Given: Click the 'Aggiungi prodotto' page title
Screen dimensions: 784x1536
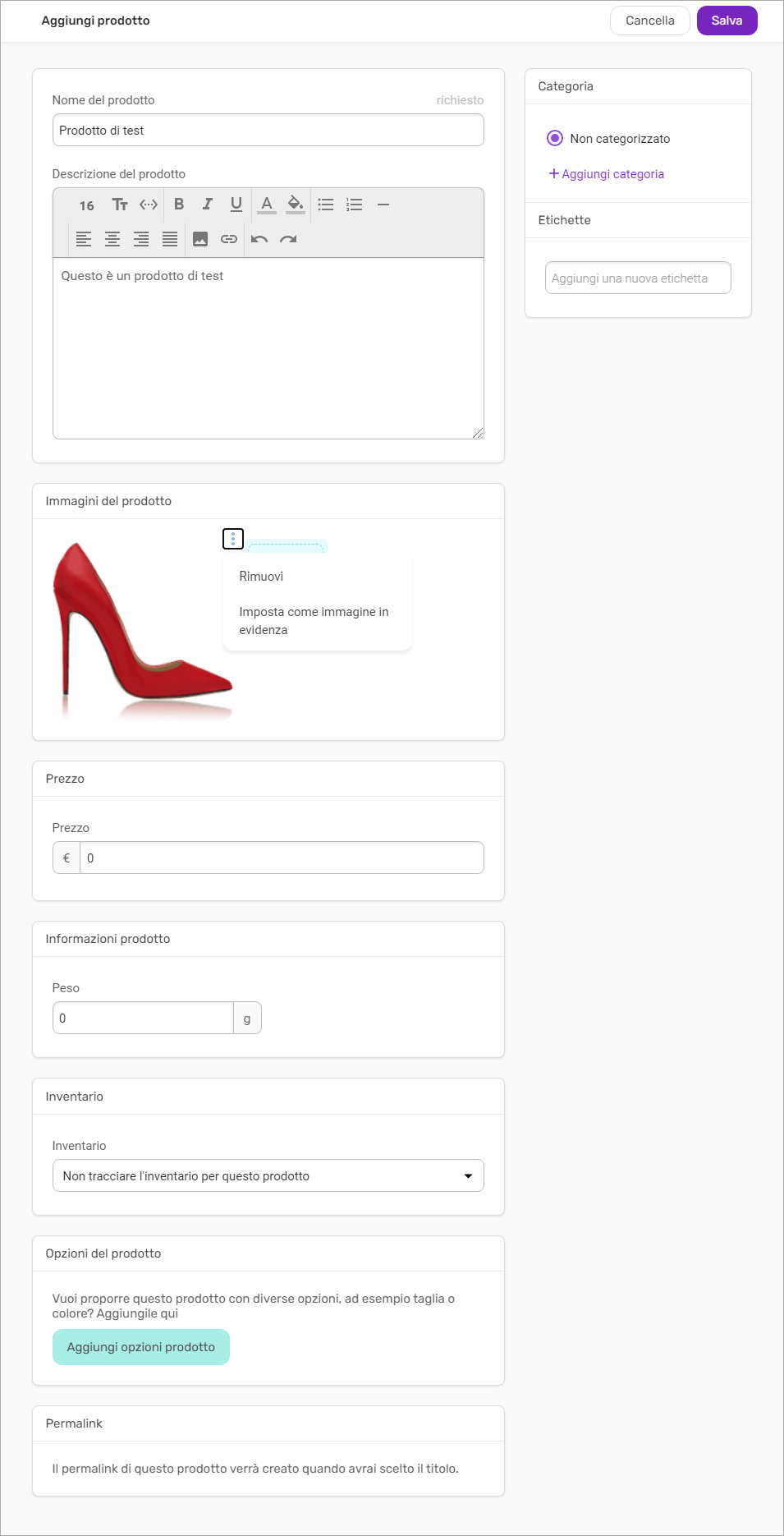Looking at the screenshot, I should point(95,21).
